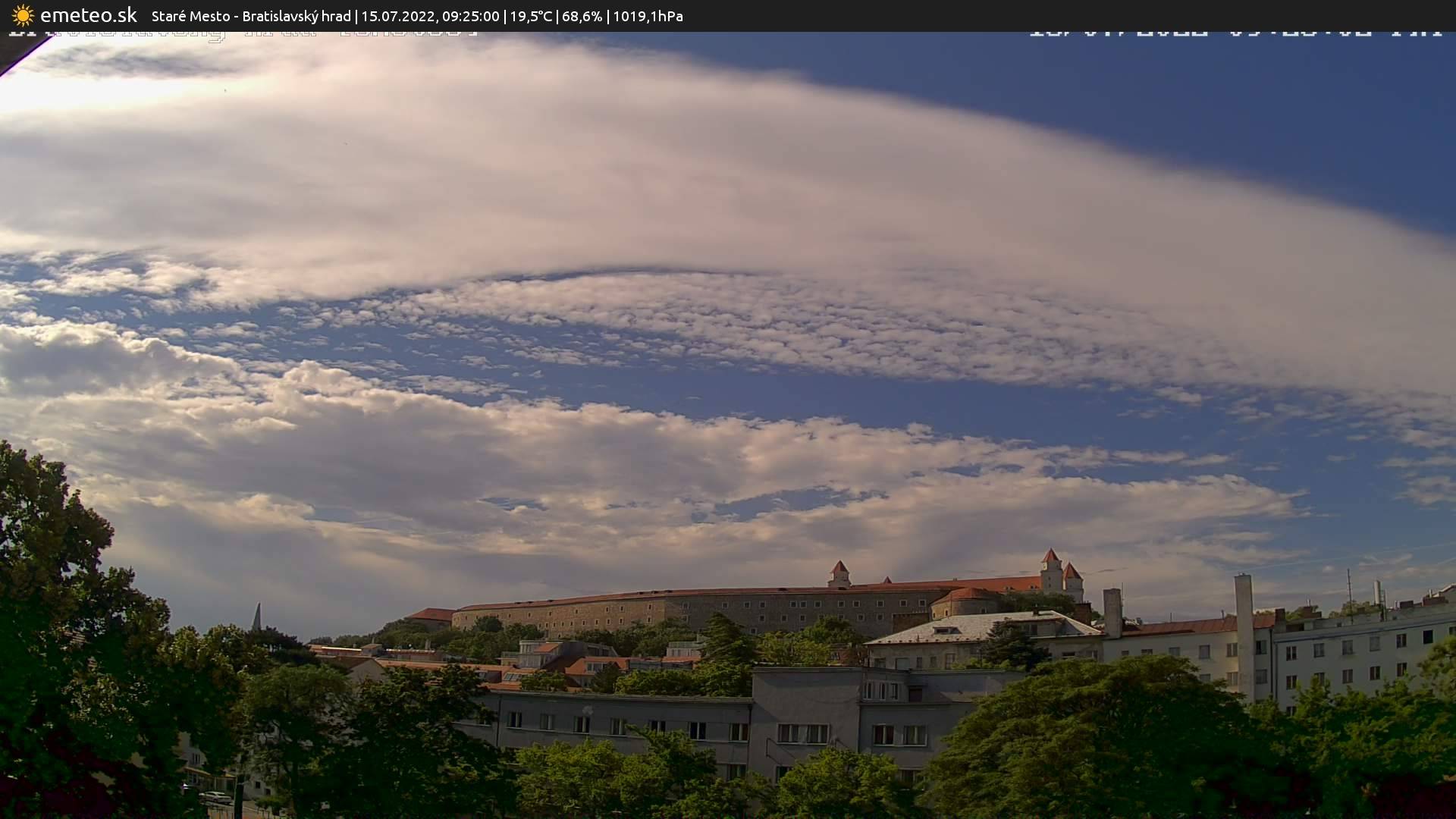This screenshot has height=819, width=1456.
Task: Click the camera name overlay below the logo
Action: 243,34
